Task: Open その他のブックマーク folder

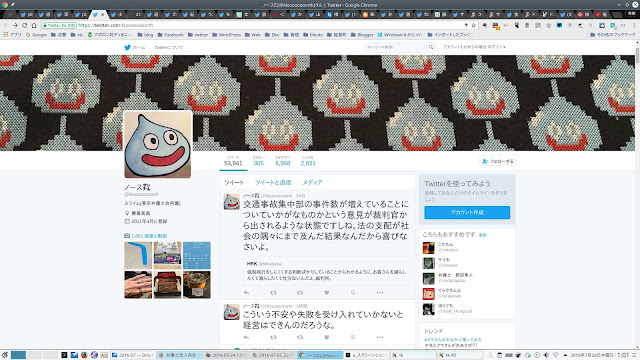Action: click(613, 35)
